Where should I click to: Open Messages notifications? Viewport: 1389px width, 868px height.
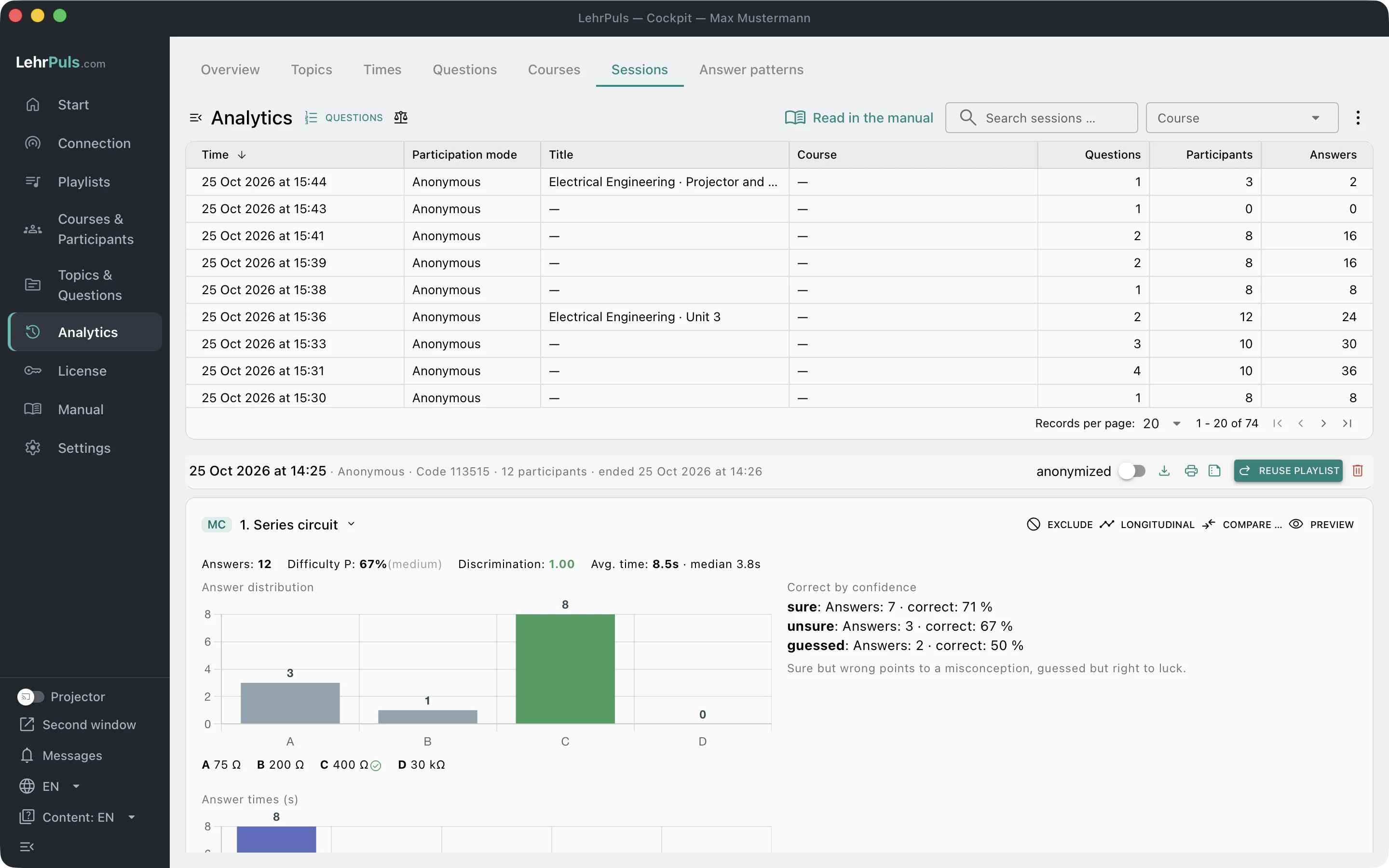pos(61,756)
